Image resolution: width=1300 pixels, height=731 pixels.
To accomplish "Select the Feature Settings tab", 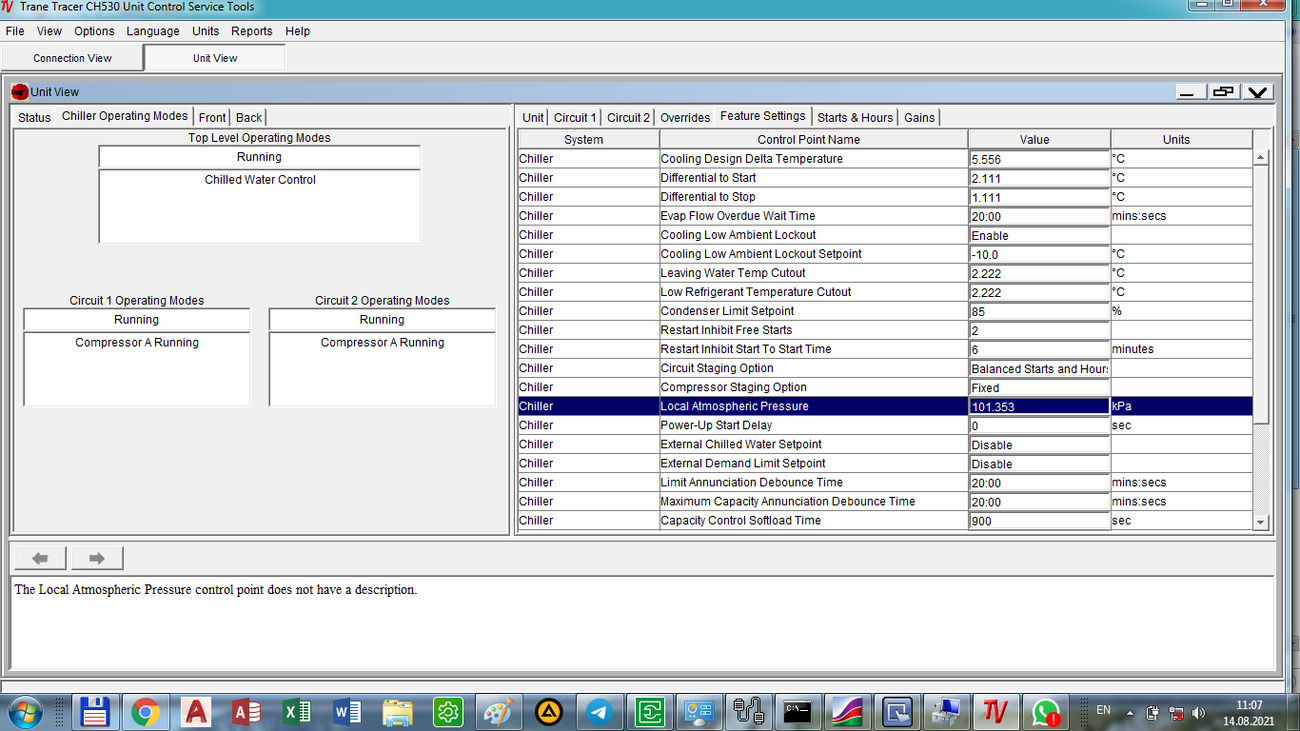I will pos(763,116).
